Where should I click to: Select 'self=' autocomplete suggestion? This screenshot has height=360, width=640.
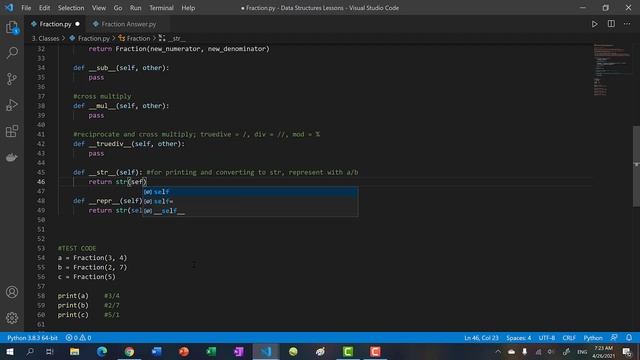250,201
